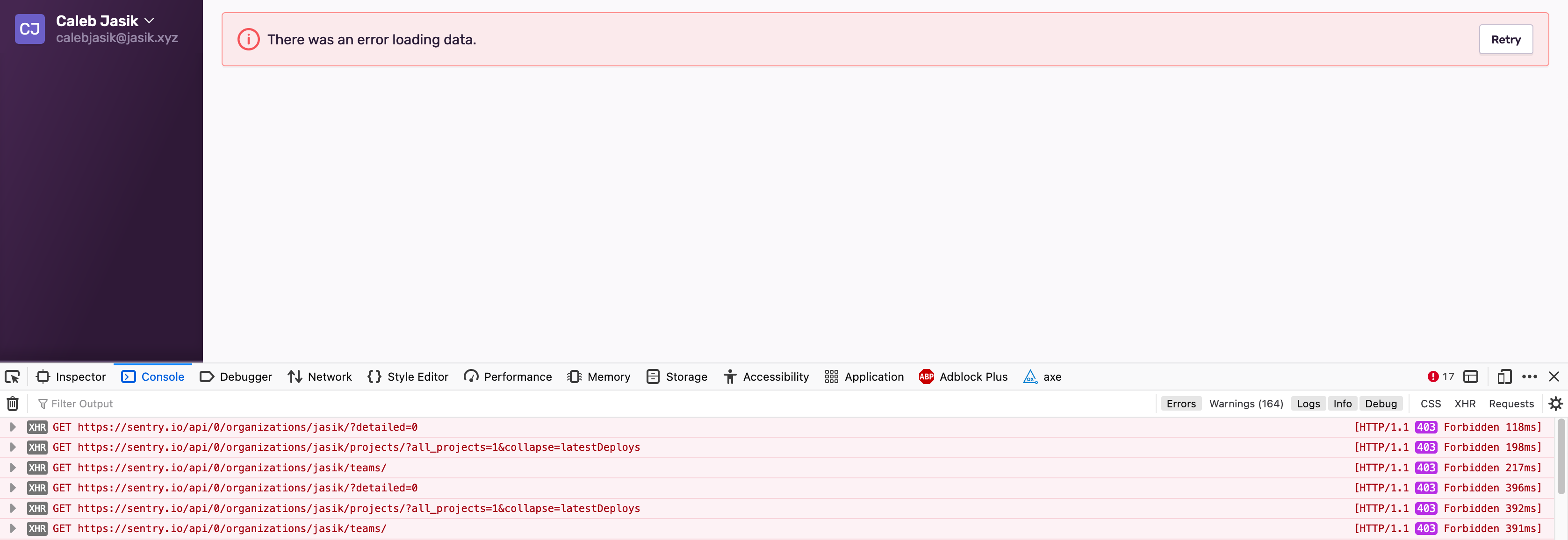This screenshot has width=1568, height=540.
Task: Toggle responsive design mode
Action: pos(1504,377)
